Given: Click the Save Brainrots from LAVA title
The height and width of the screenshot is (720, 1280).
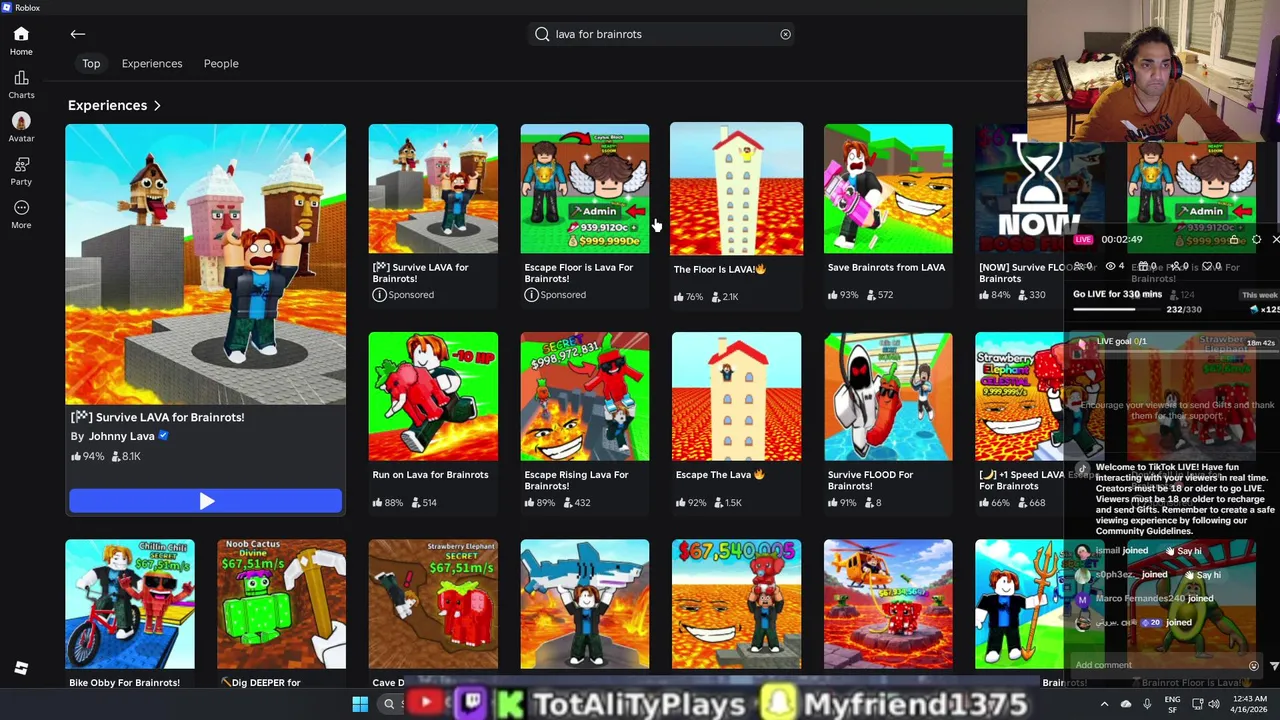Looking at the screenshot, I should 886,267.
